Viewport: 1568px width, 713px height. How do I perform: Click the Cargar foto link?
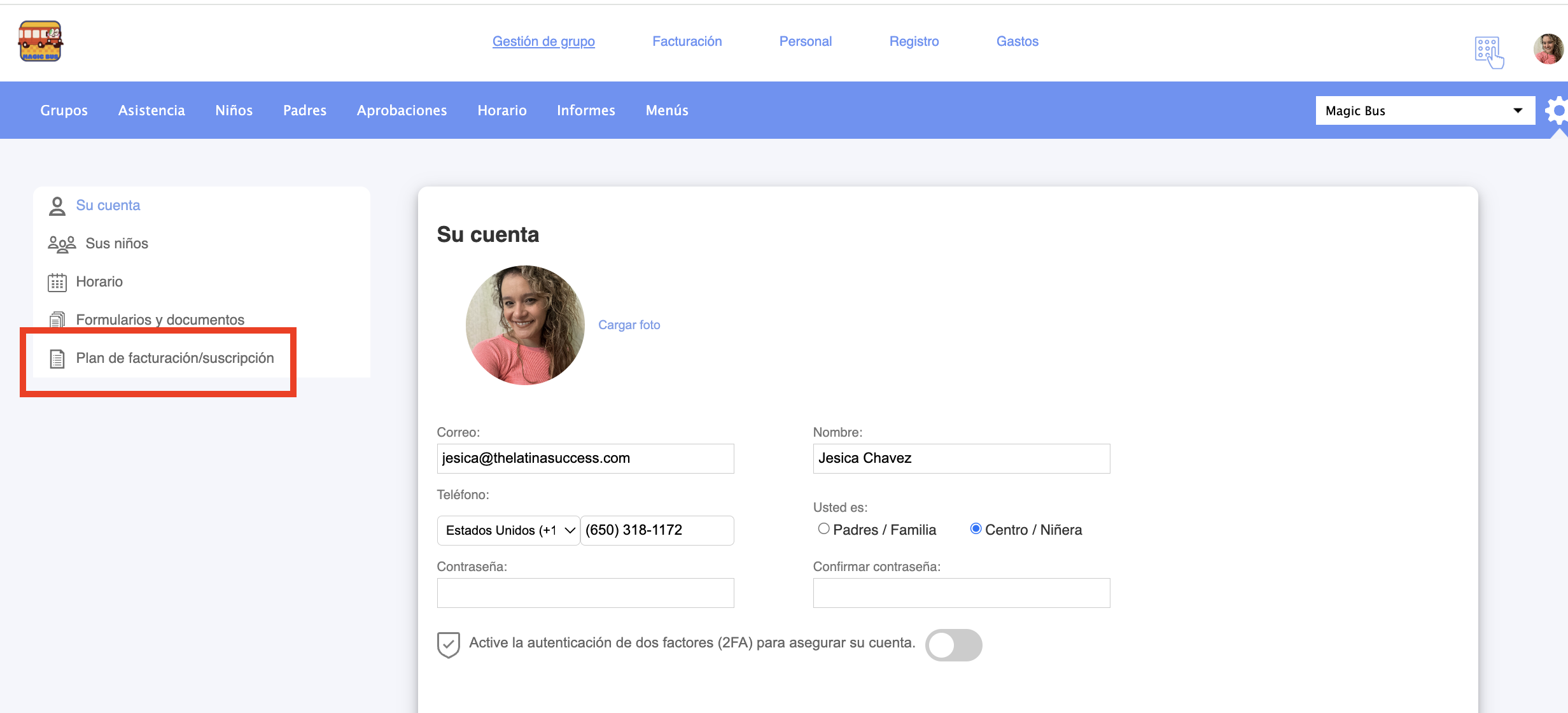[x=629, y=325]
